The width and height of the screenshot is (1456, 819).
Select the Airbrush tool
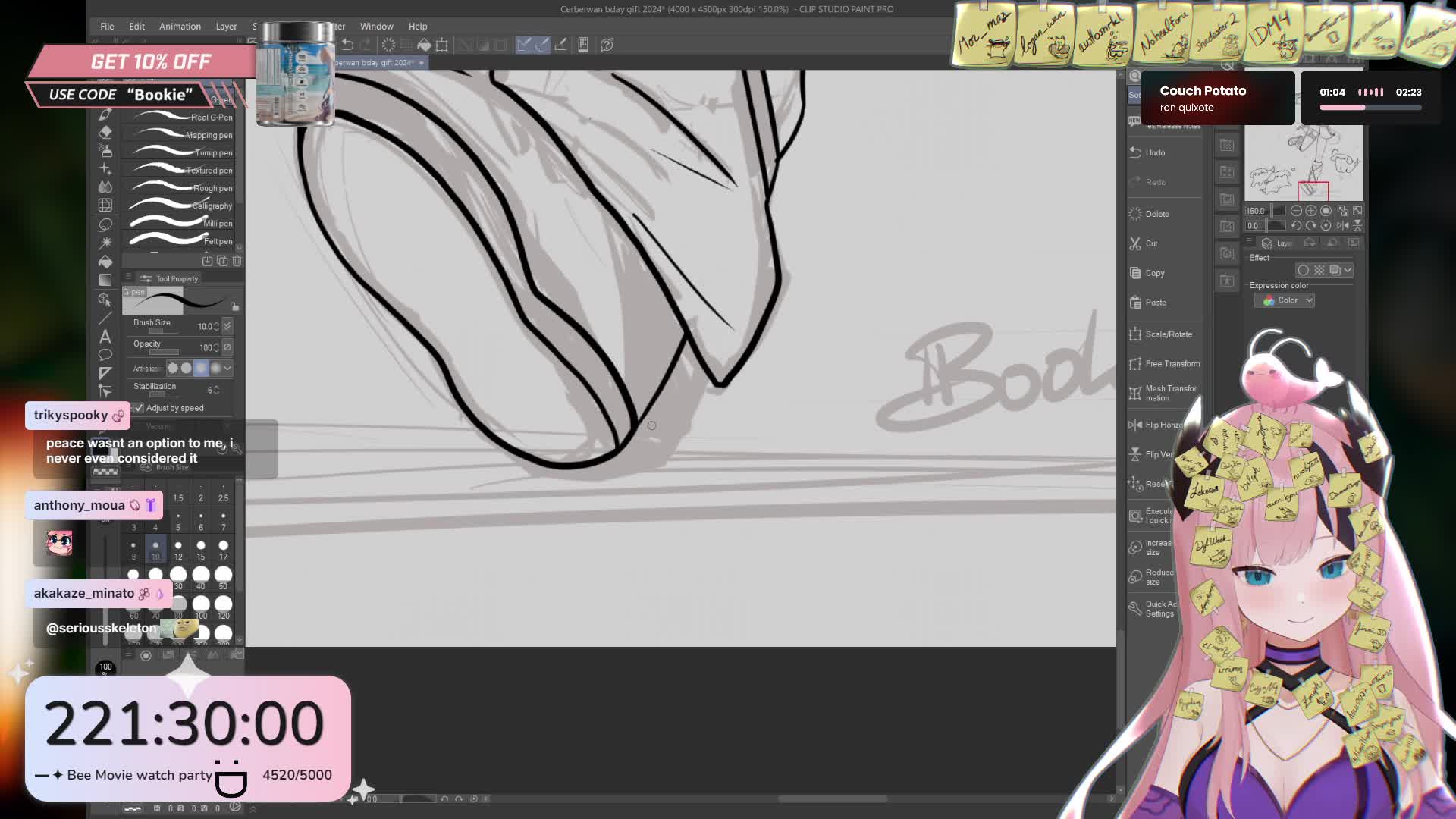click(x=105, y=151)
